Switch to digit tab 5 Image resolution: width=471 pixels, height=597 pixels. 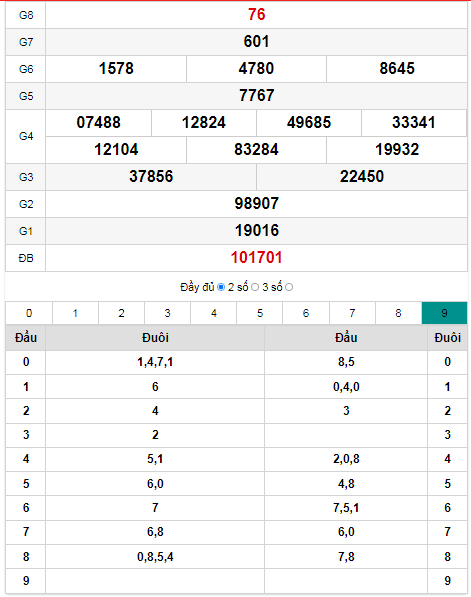tap(260, 313)
